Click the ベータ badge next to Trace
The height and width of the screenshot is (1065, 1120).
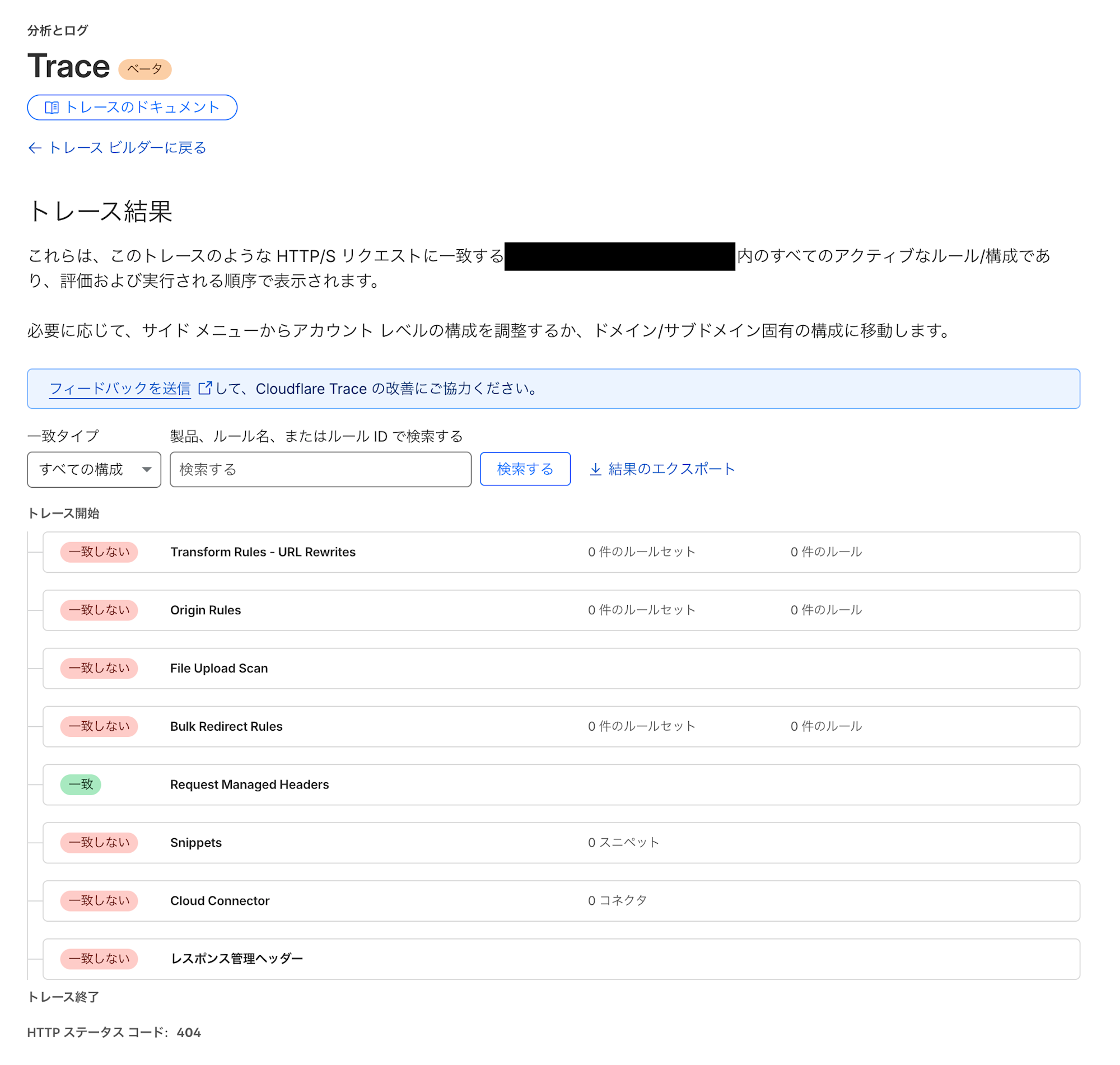coord(144,69)
